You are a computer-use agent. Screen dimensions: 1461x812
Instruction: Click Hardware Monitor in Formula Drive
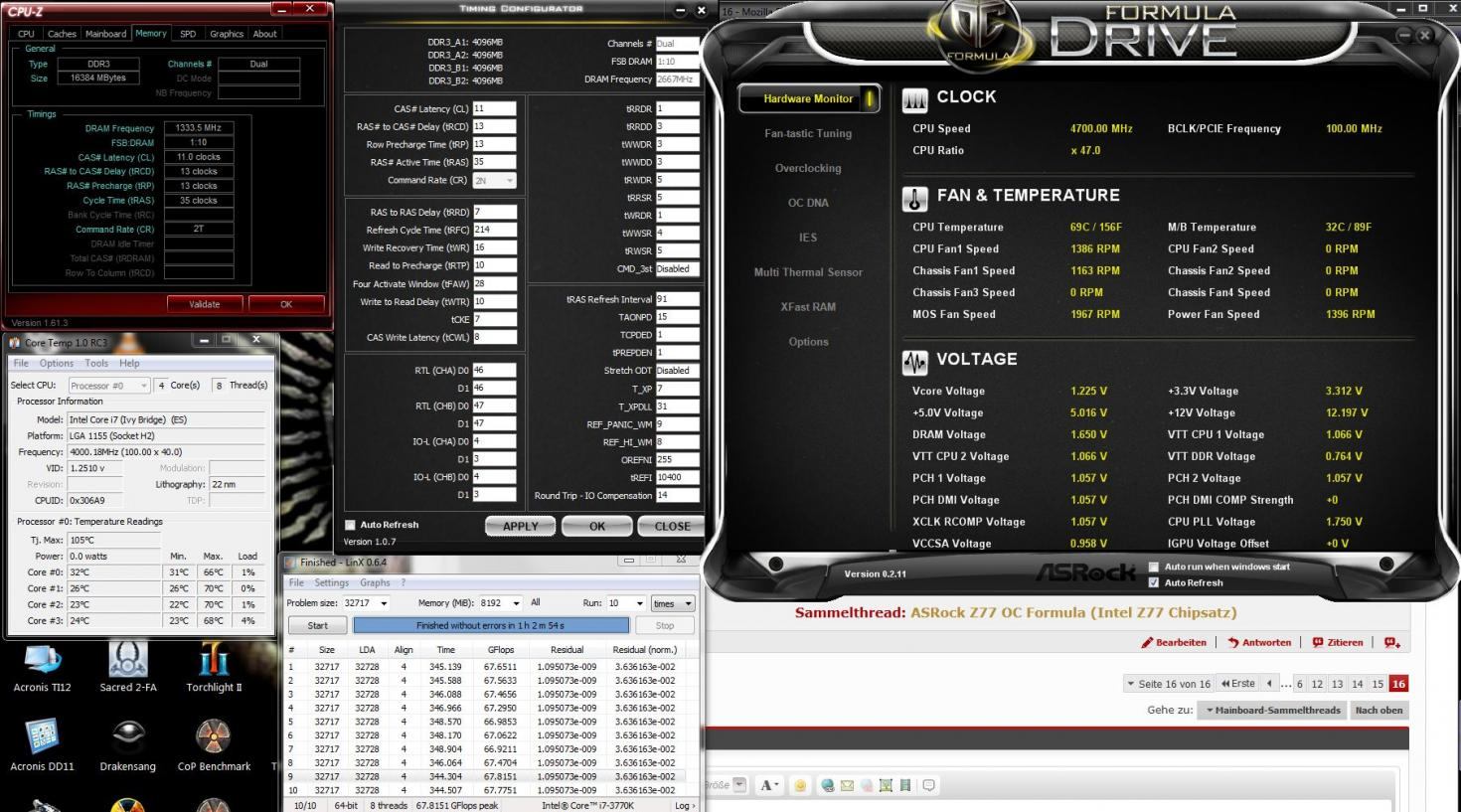[x=808, y=98]
